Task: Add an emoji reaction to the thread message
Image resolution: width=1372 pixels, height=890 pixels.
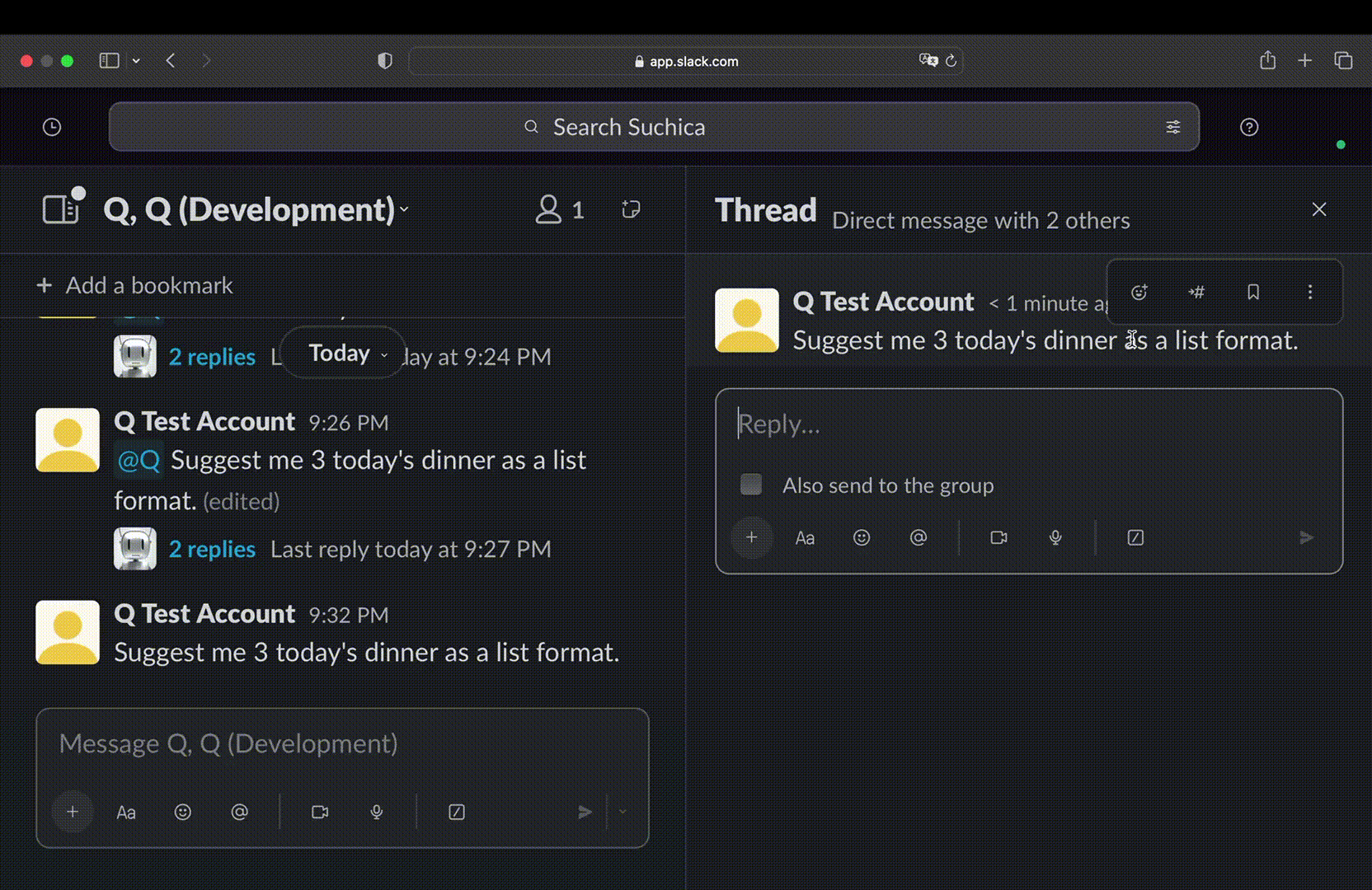Action: coord(1139,292)
